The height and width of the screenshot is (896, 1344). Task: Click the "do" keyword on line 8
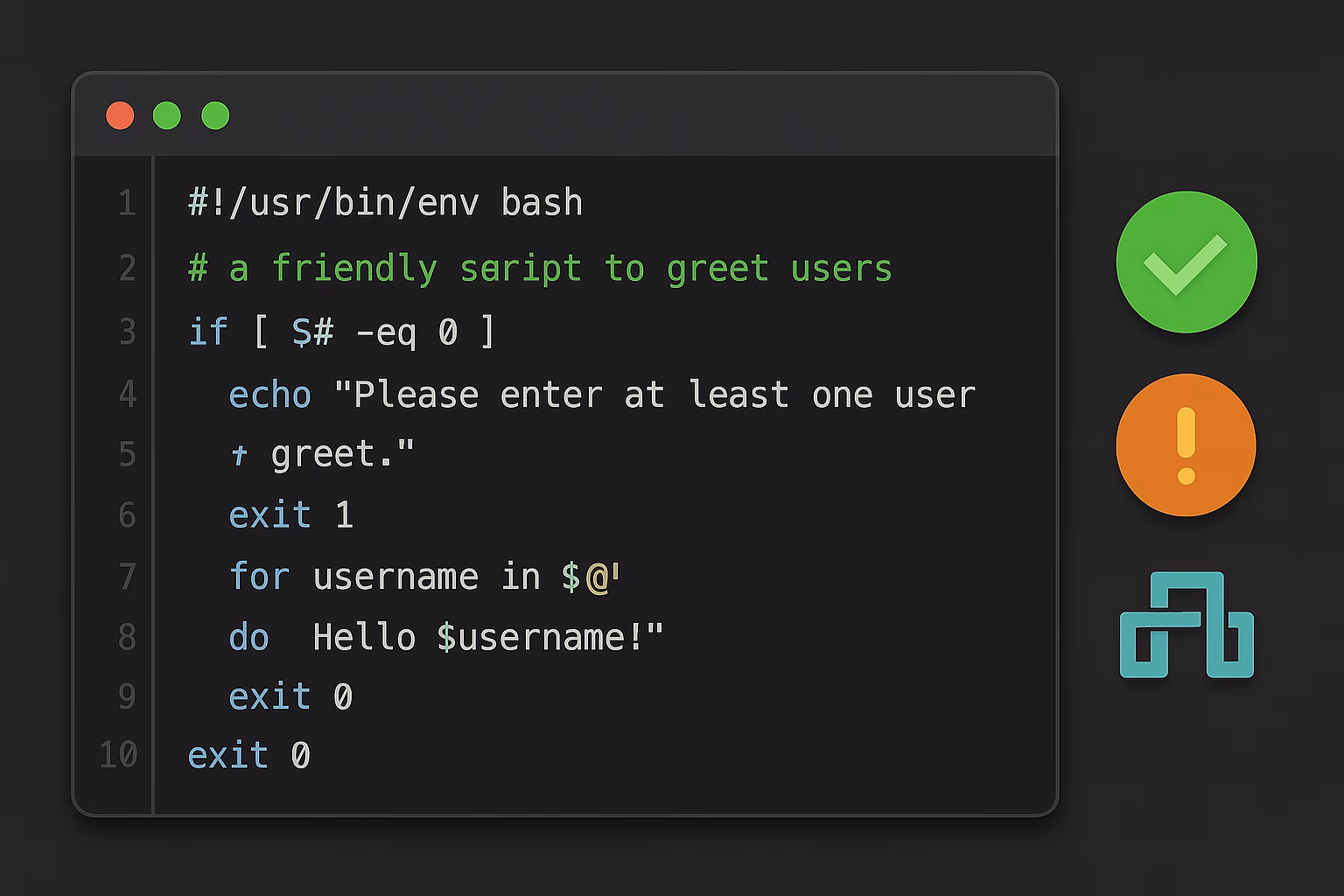(x=248, y=638)
